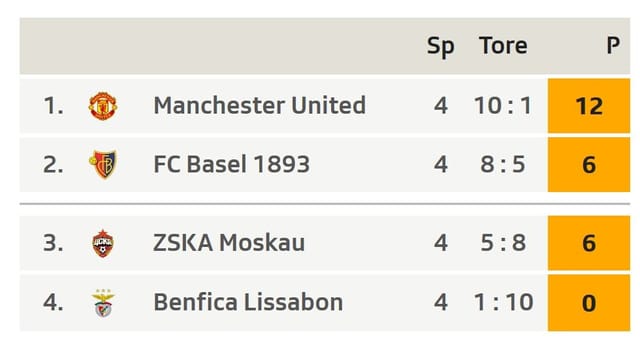Click the 10 : 1 goals value

coord(503,106)
